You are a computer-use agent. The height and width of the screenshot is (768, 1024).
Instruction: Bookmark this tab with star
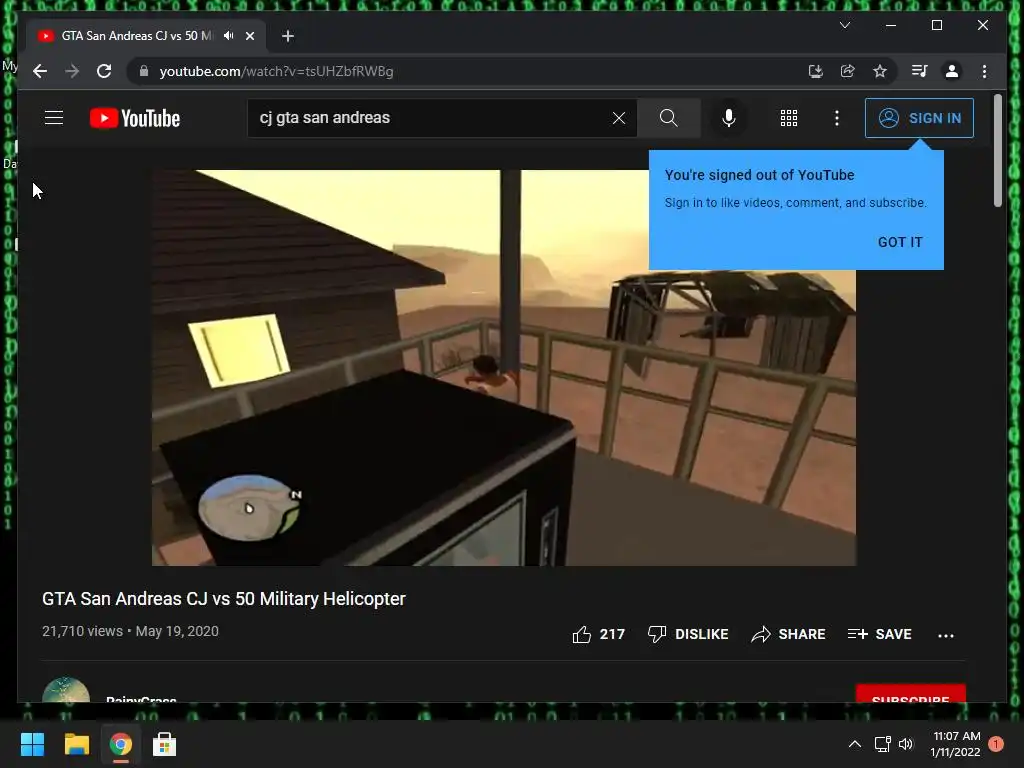pyautogui.click(x=880, y=71)
